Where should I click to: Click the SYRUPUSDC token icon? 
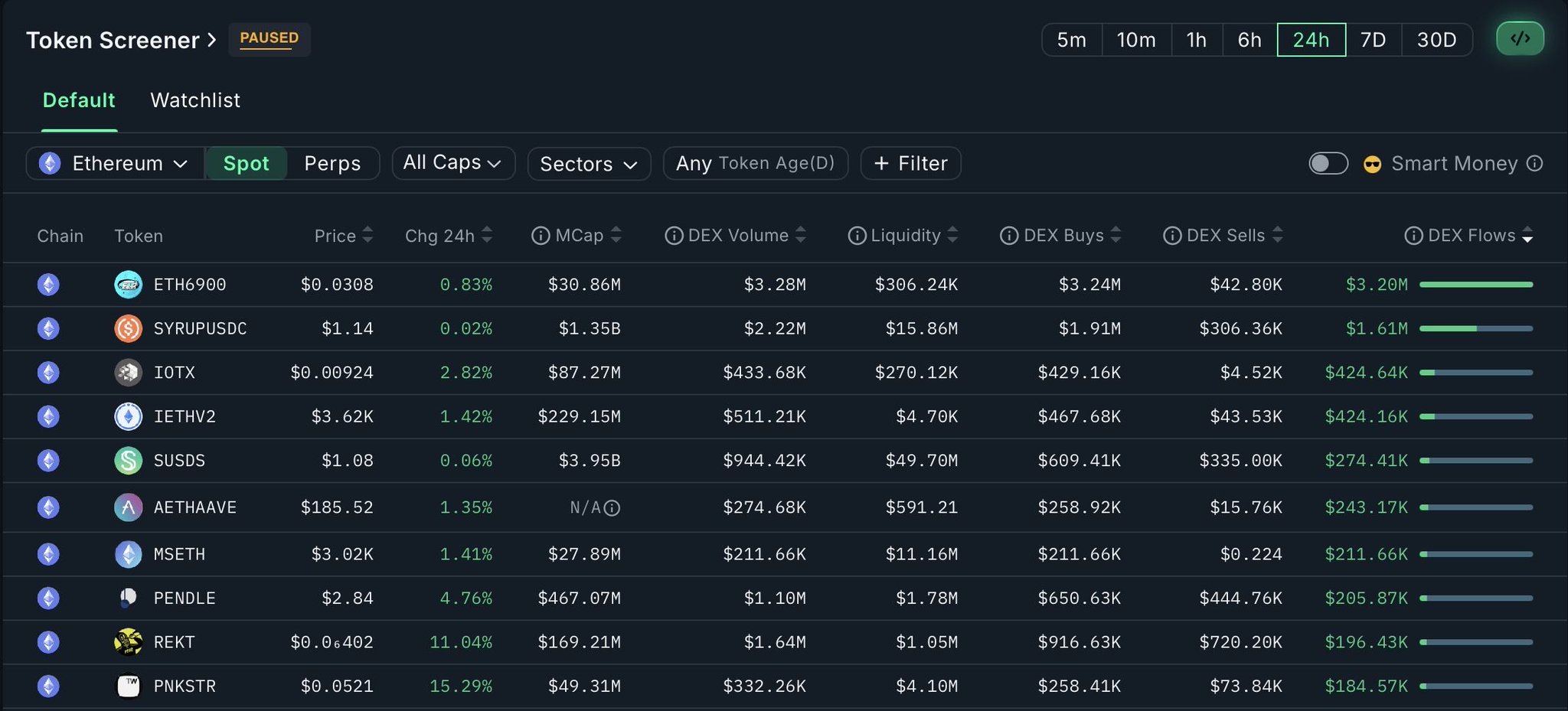click(x=128, y=328)
